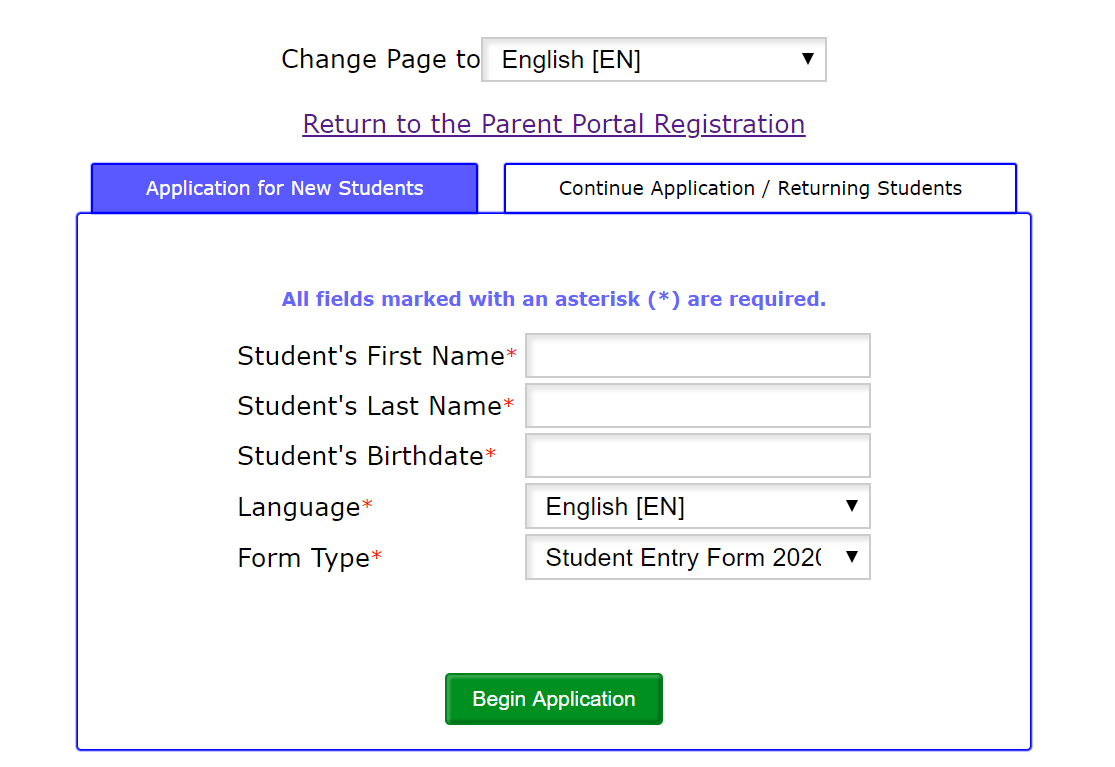Open the Change Page language dropdown
Screen dimensions: 1115x767
[653, 60]
